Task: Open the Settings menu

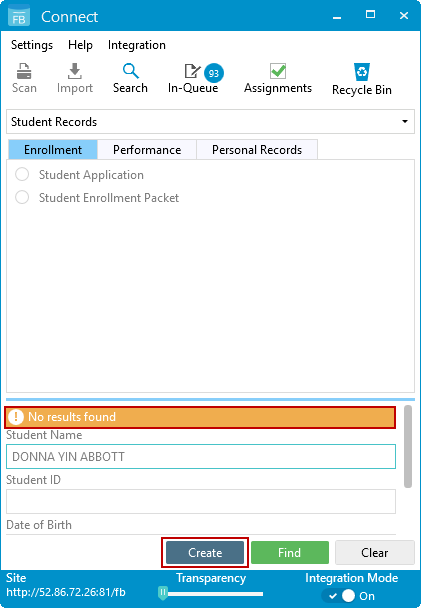Action: tap(32, 45)
